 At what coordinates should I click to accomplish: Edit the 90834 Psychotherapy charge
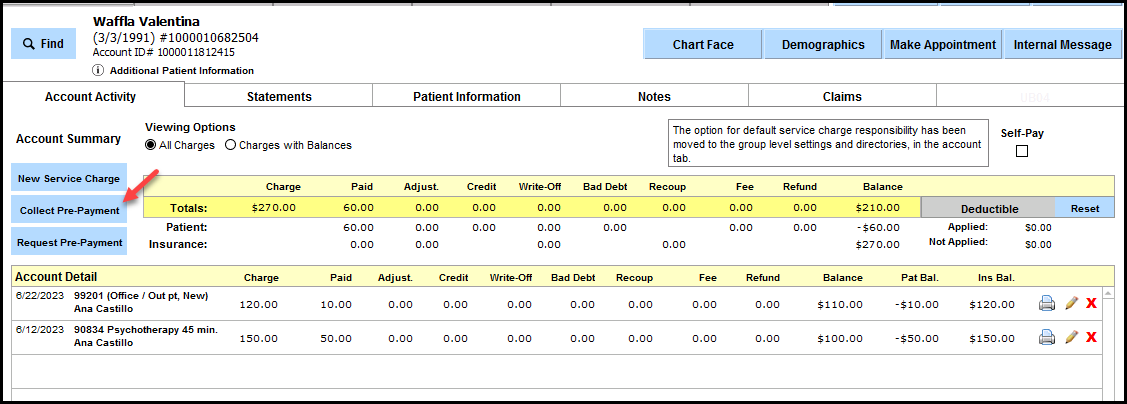click(1071, 337)
